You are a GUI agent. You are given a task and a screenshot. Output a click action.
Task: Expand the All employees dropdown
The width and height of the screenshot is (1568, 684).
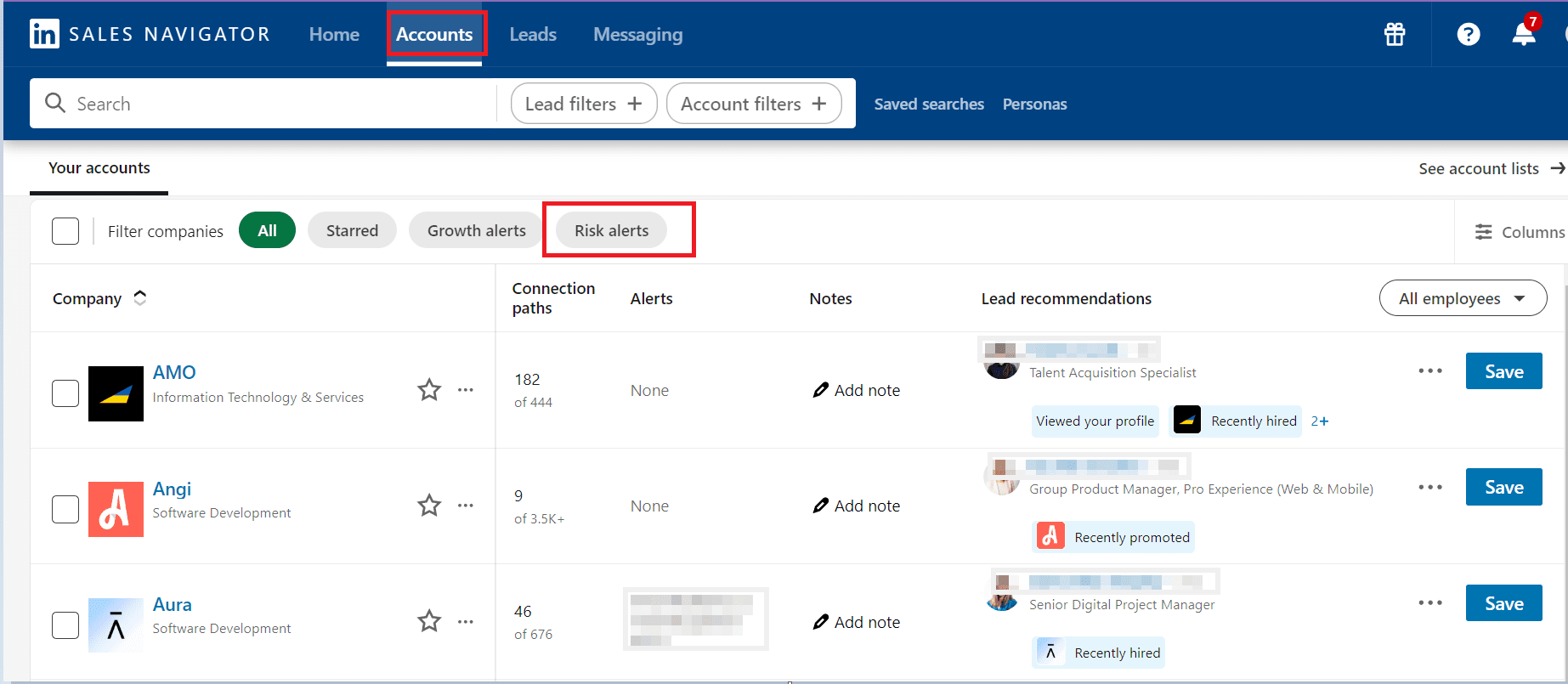1462,298
